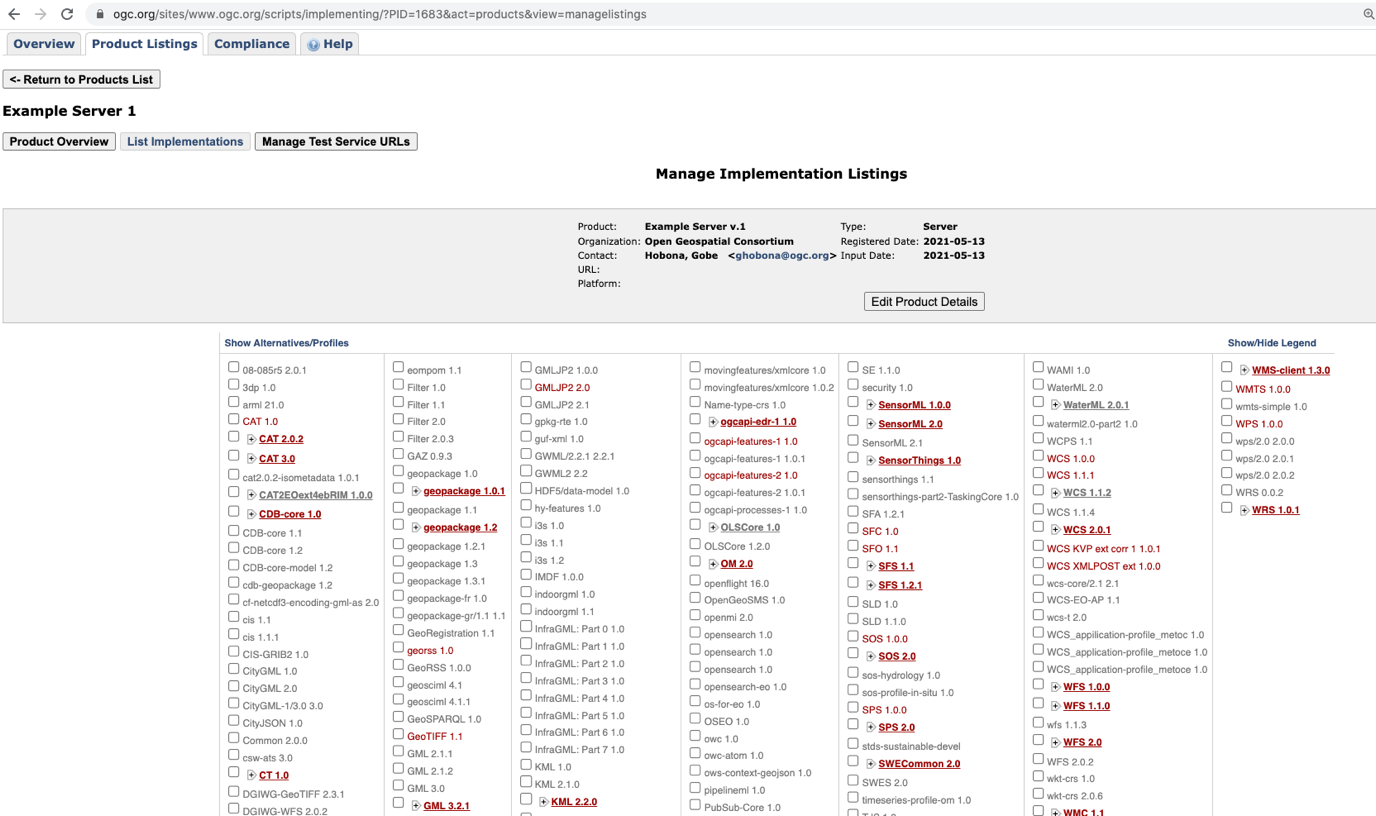Screen dimensions: 1376x816
Task: Tick the movingfeatures/xmlcore 1.0 checkbox
Action: (x=695, y=367)
